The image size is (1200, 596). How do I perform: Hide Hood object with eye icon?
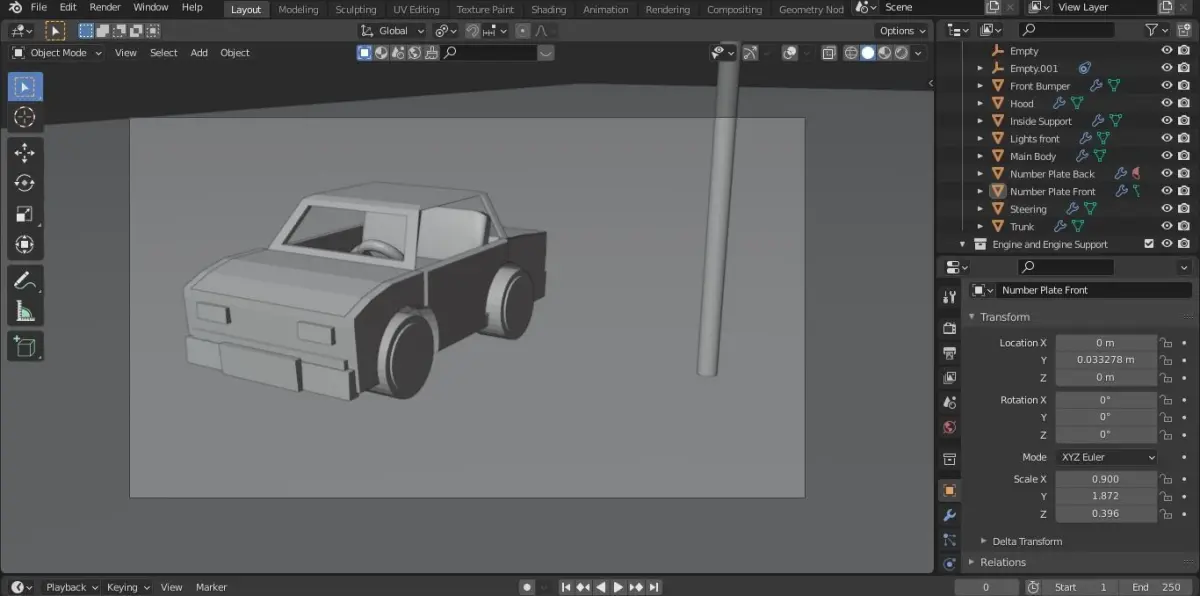click(1166, 103)
